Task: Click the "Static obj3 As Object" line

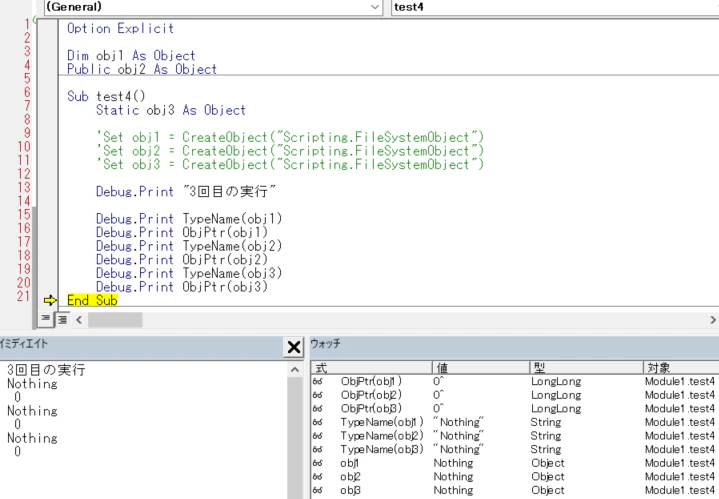Action: tap(171, 110)
